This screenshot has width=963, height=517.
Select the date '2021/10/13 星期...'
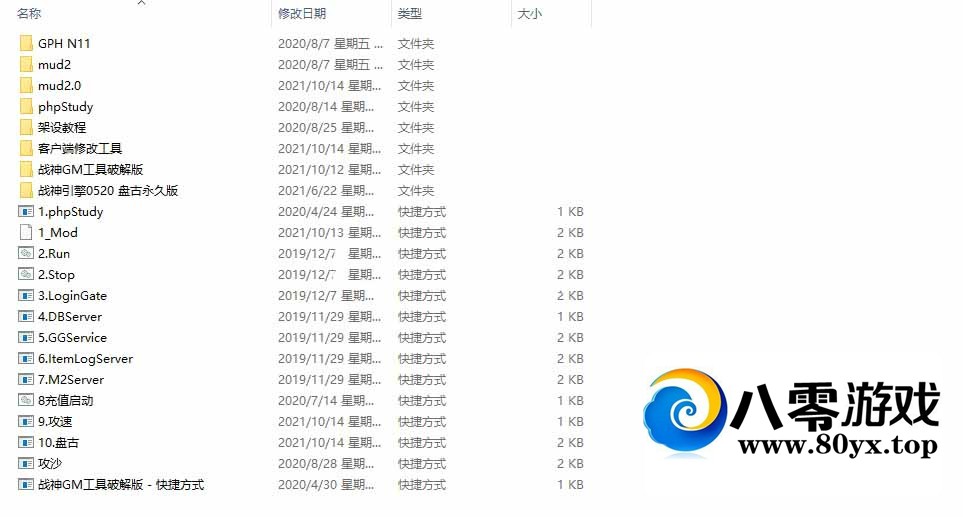click(x=329, y=233)
